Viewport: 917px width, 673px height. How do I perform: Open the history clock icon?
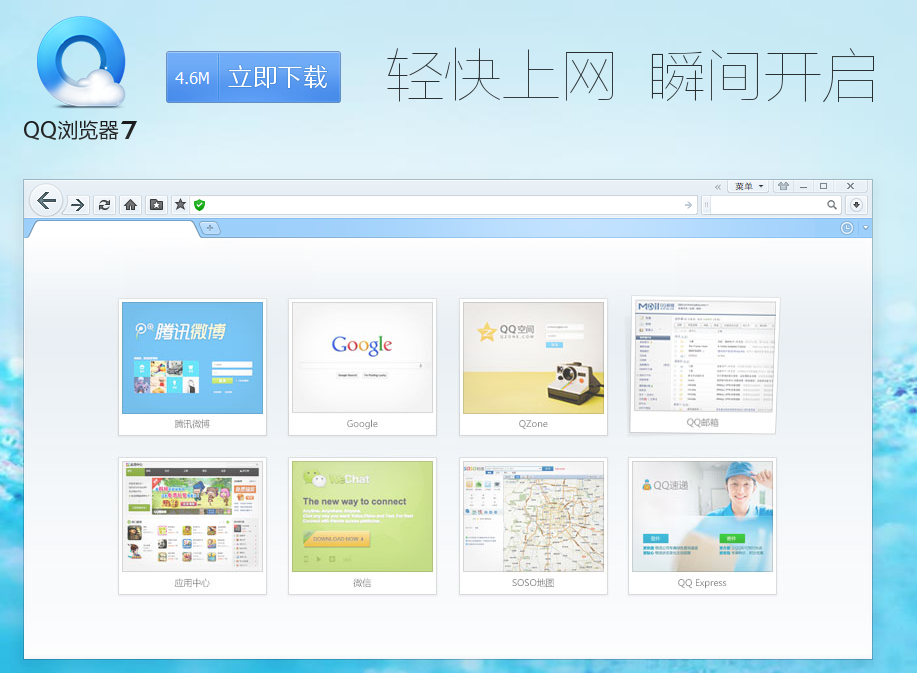[x=846, y=228]
